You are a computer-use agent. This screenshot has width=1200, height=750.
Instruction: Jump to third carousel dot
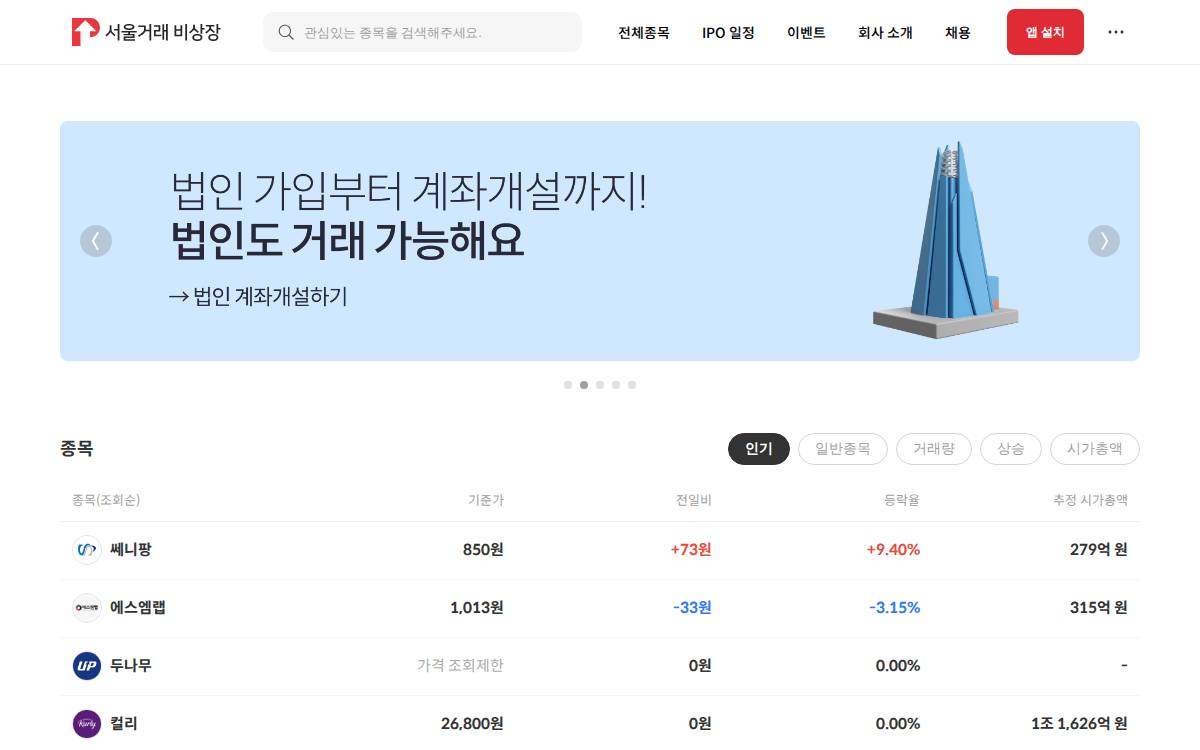coord(600,385)
